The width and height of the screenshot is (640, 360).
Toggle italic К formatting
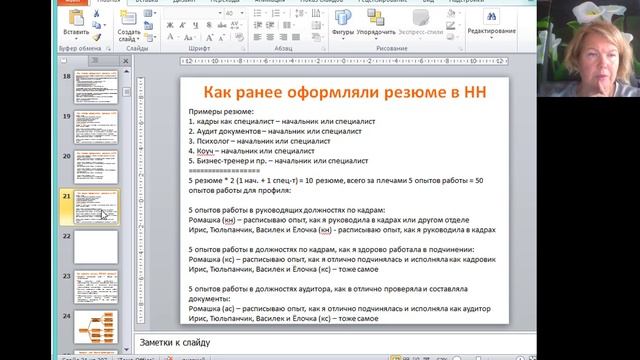point(183,25)
